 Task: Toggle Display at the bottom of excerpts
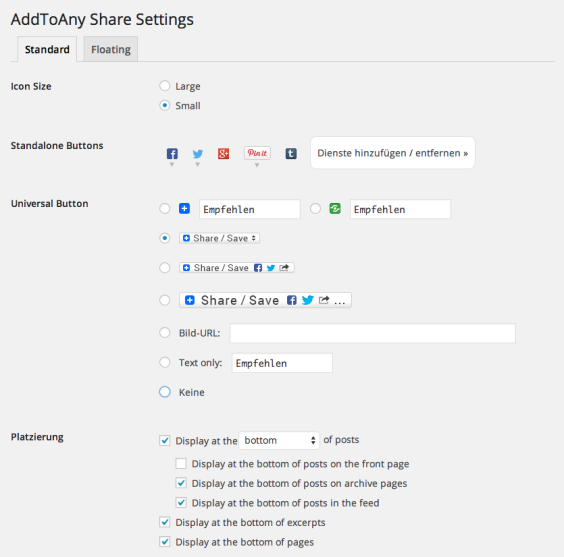(x=165, y=522)
